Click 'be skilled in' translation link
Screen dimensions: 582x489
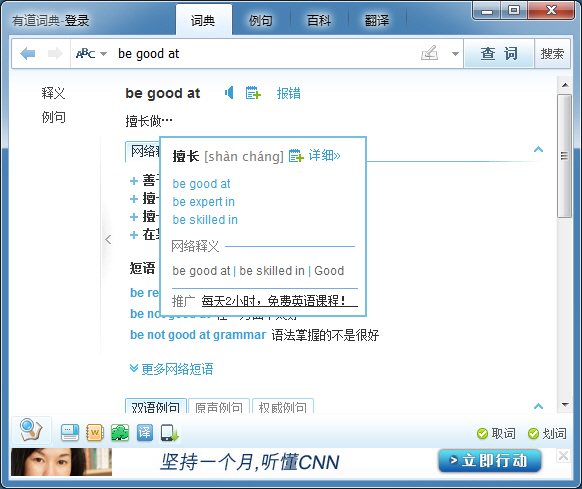click(x=205, y=219)
